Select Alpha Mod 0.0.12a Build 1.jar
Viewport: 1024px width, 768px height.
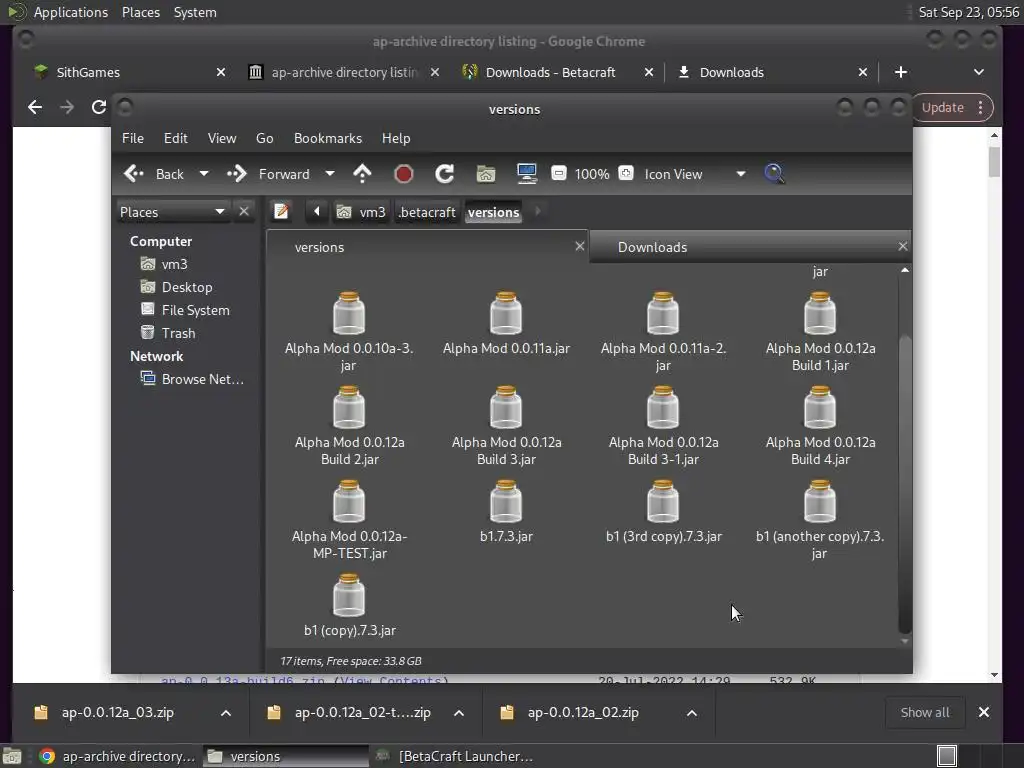(820, 332)
